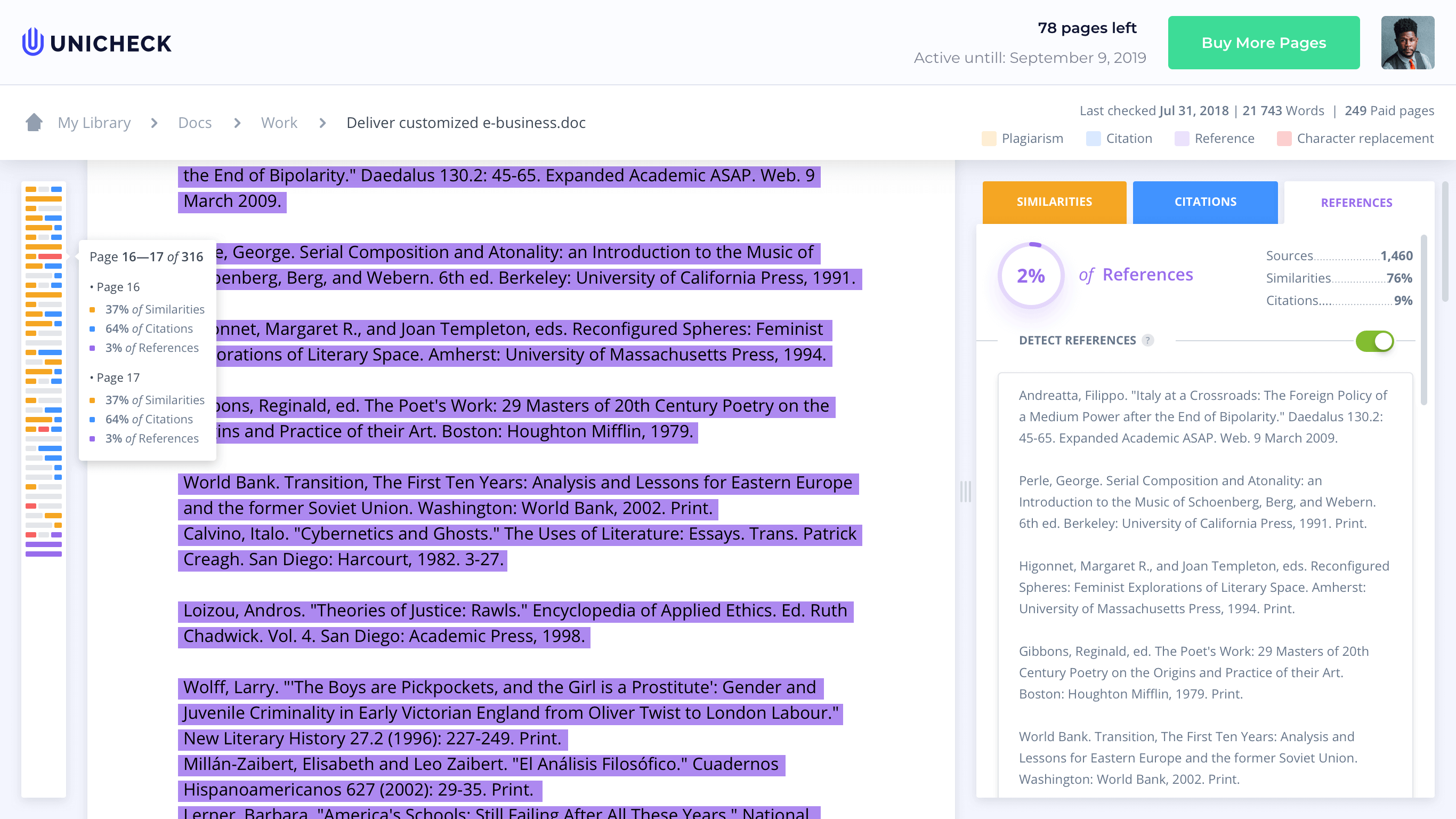Toggle the Detect References switch off

pyautogui.click(x=1374, y=341)
